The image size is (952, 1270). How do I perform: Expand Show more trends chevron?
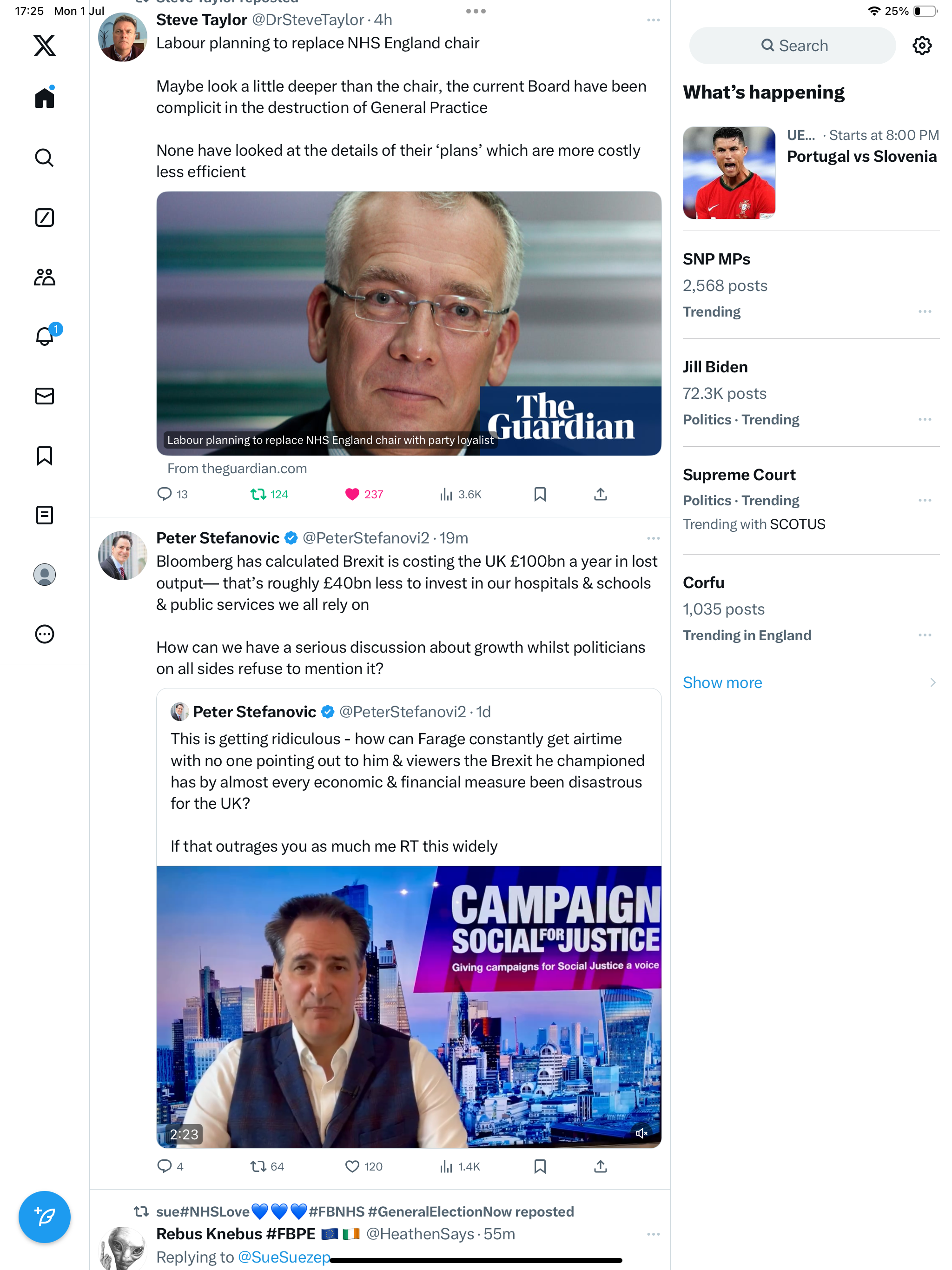coord(932,682)
